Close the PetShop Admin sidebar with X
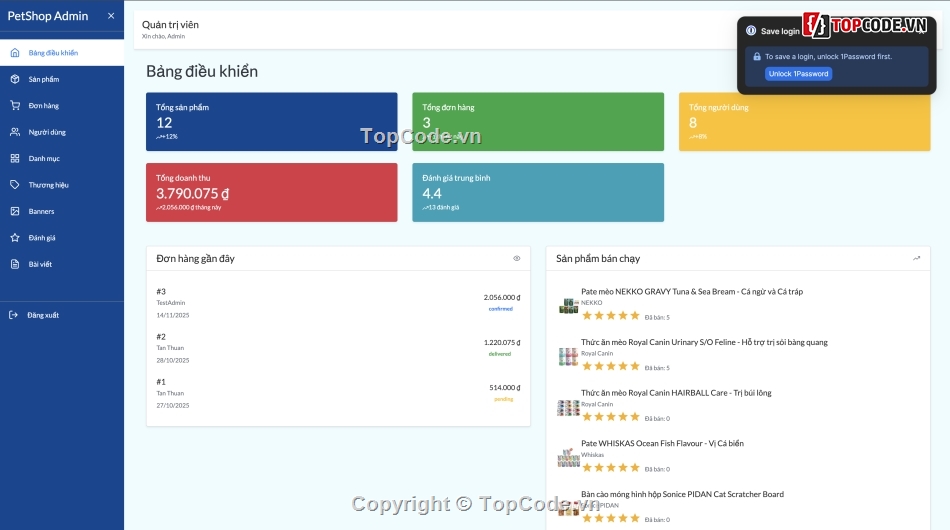The width and height of the screenshot is (950, 530). [x=111, y=16]
